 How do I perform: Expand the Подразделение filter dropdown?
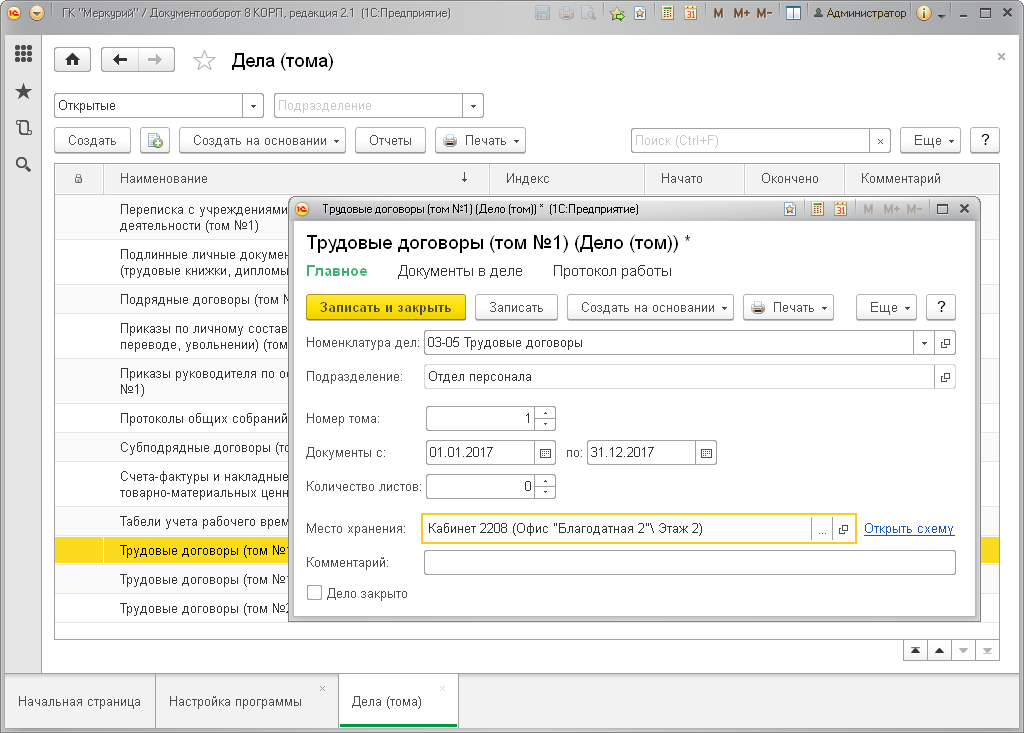473,106
